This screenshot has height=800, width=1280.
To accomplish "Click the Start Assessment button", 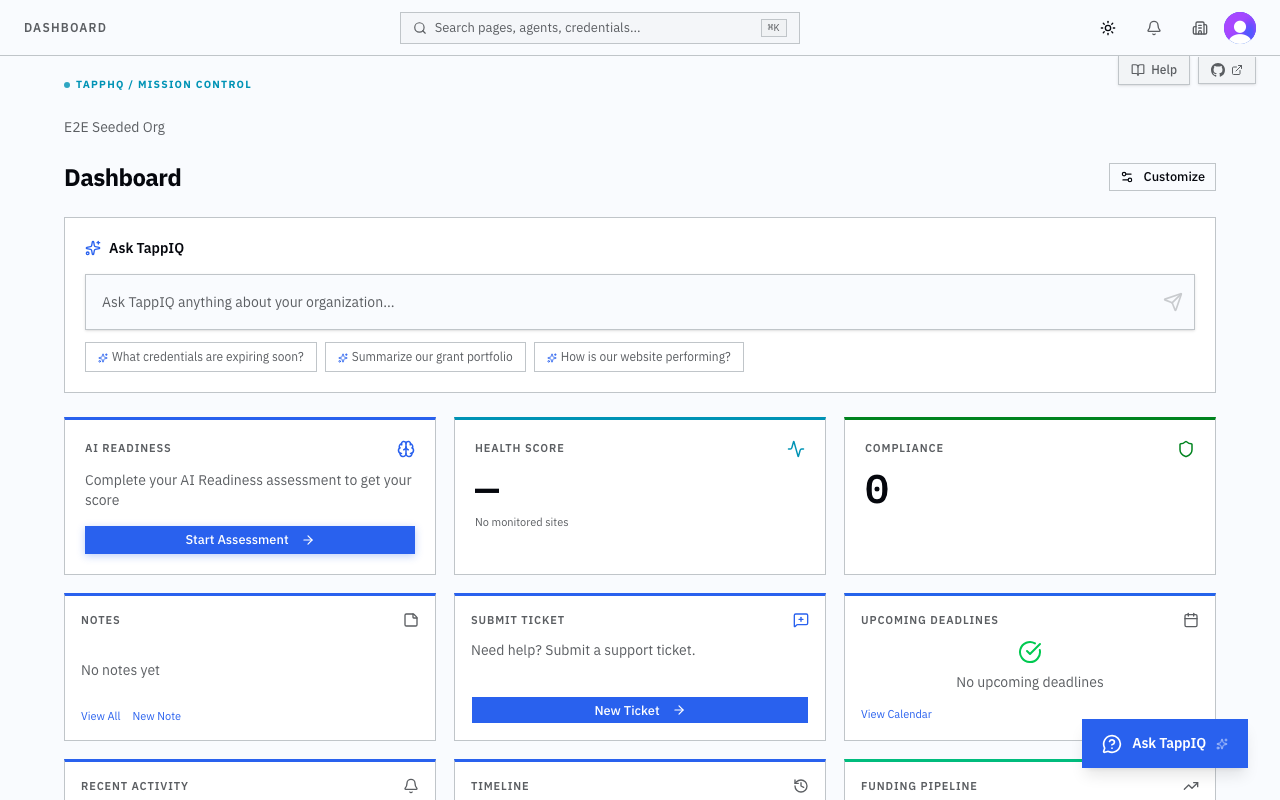I will (250, 540).
